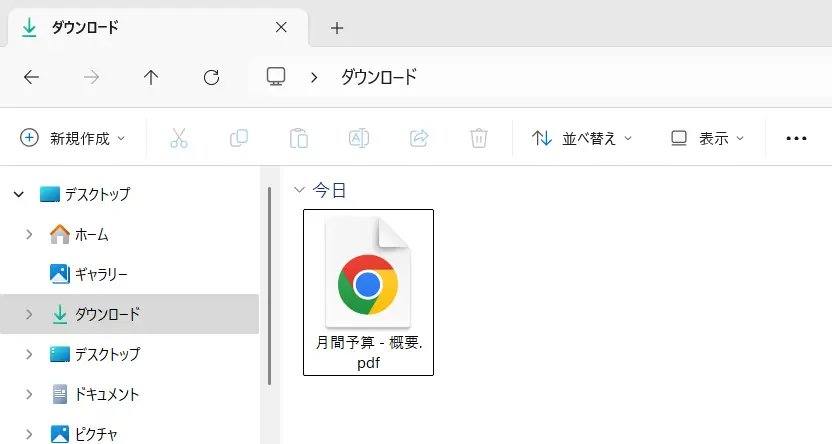Screen dimensions: 832x444
Task: Click the forward navigation arrow
Action: pyautogui.click(x=91, y=77)
